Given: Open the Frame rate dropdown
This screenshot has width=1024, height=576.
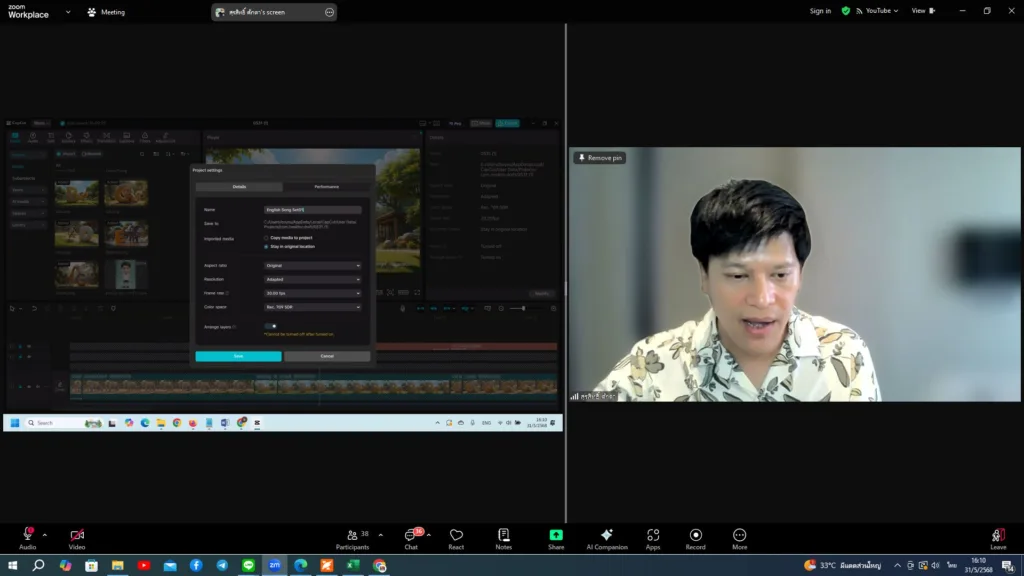Looking at the screenshot, I should click(312, 293).
